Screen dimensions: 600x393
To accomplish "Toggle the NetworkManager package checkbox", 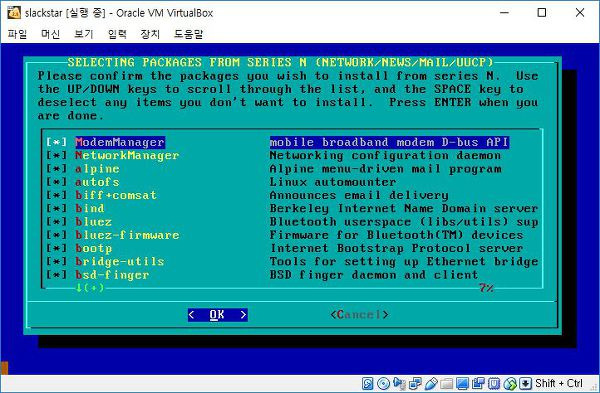I will pyautogui.click(x=56, y=155).
